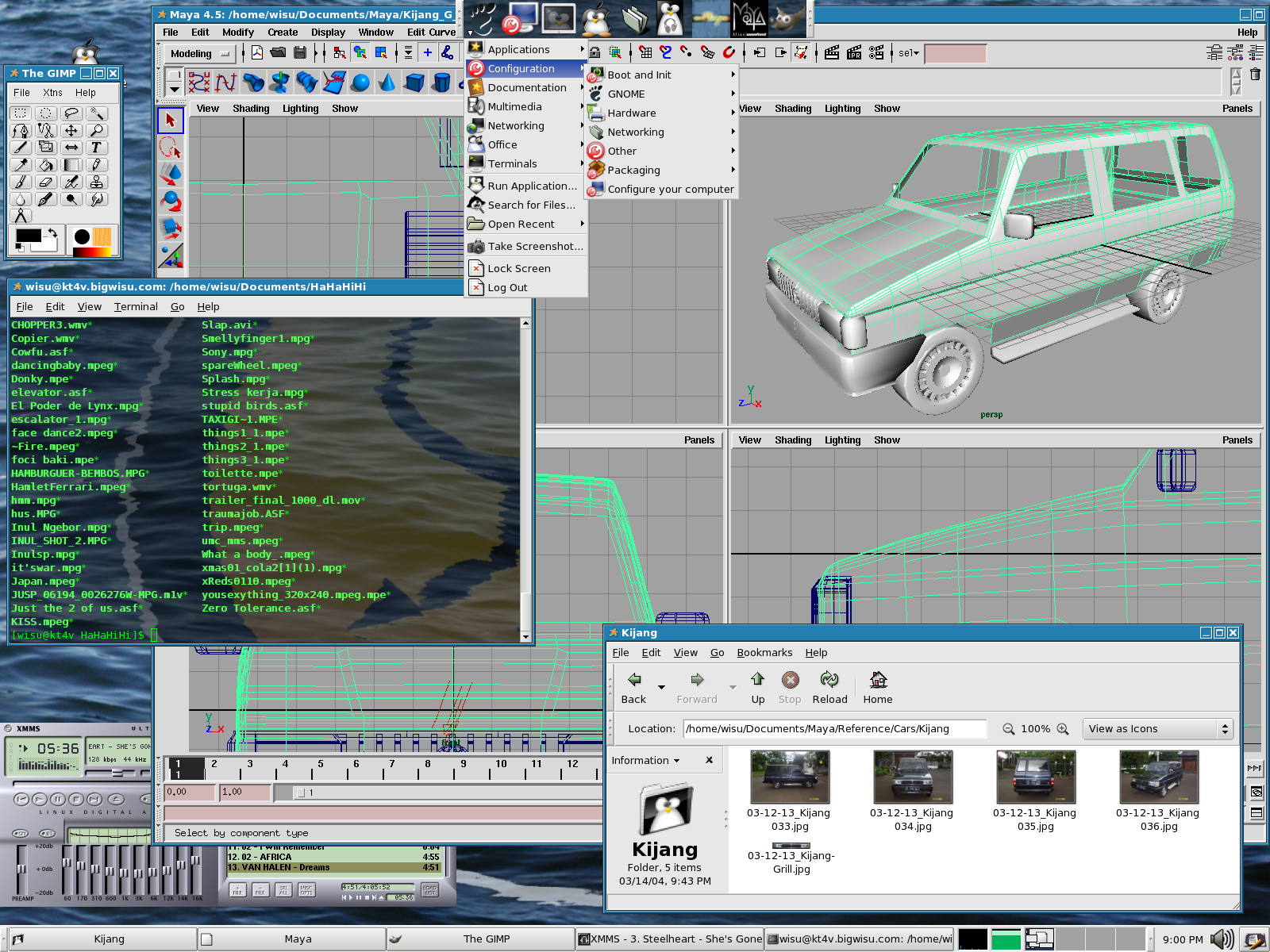Select GIMP measure compass tool
Viewport: 1270px width, 952px height.
(21, 217)
